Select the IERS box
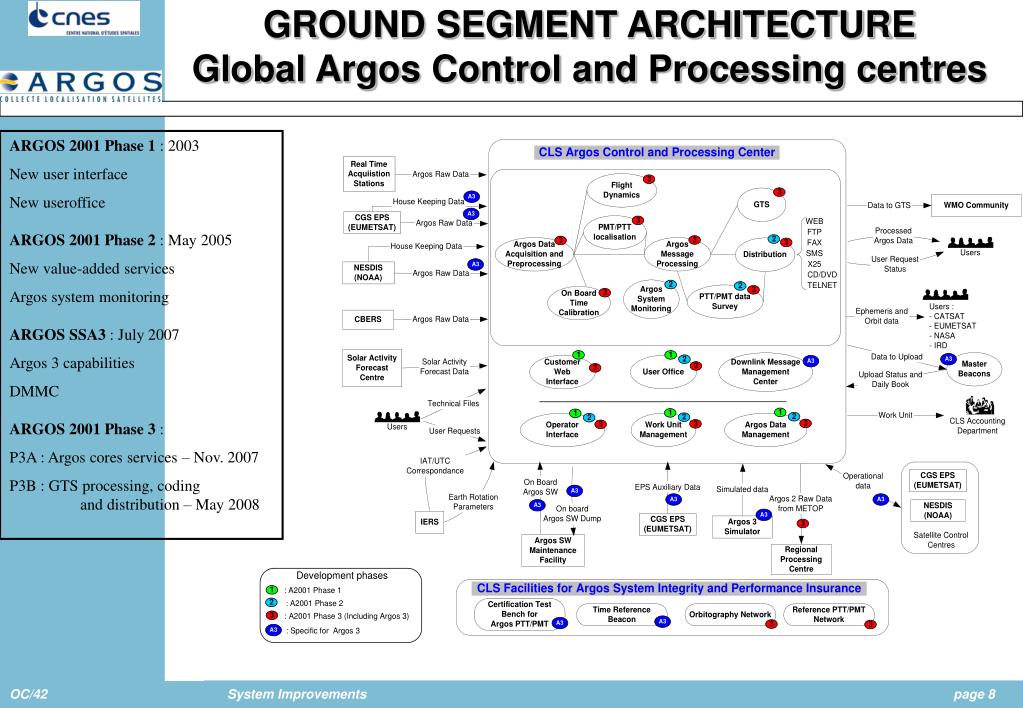The image size is (1023, 708). point(429,522)
